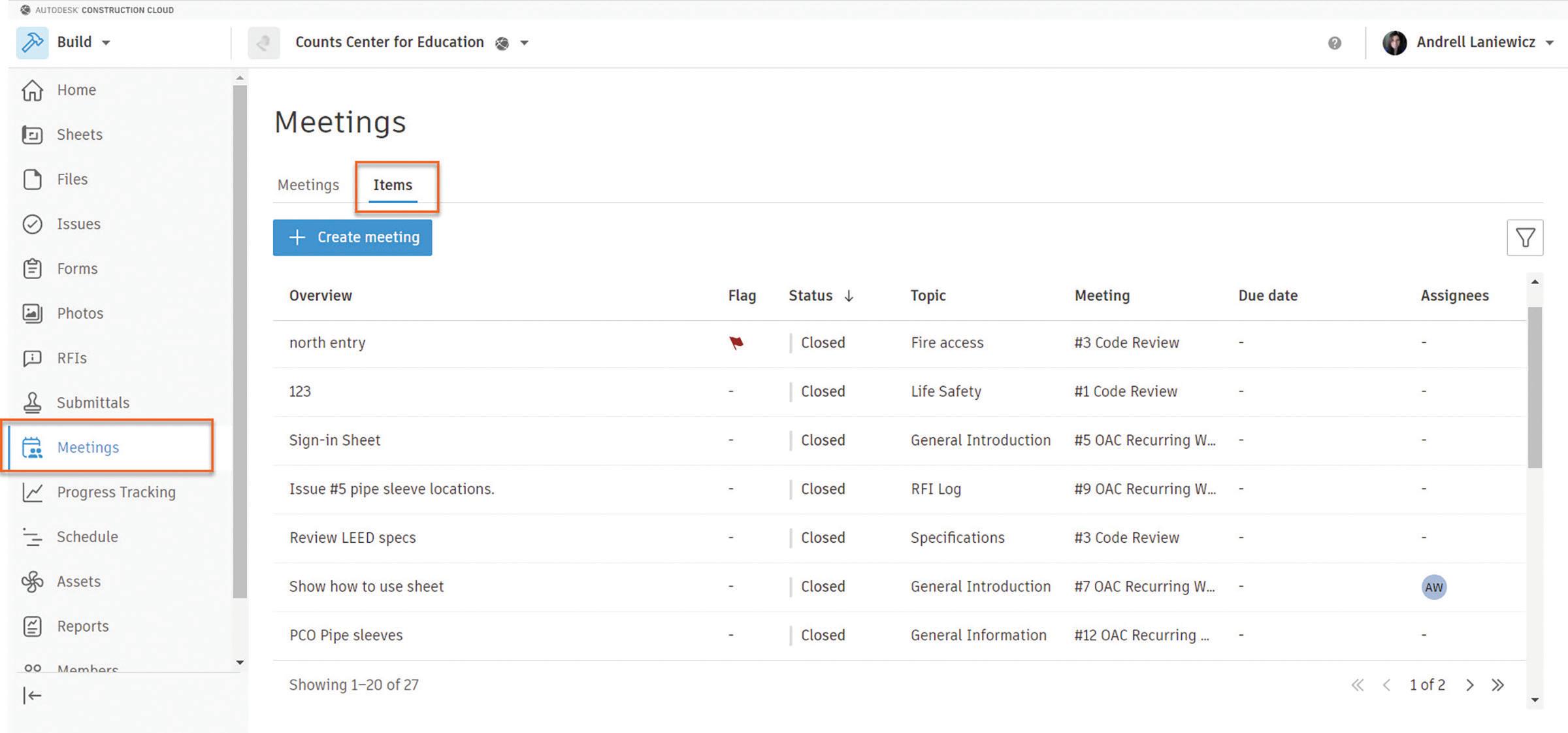Click the Specifications topic cell

click(x=958, y=538)
